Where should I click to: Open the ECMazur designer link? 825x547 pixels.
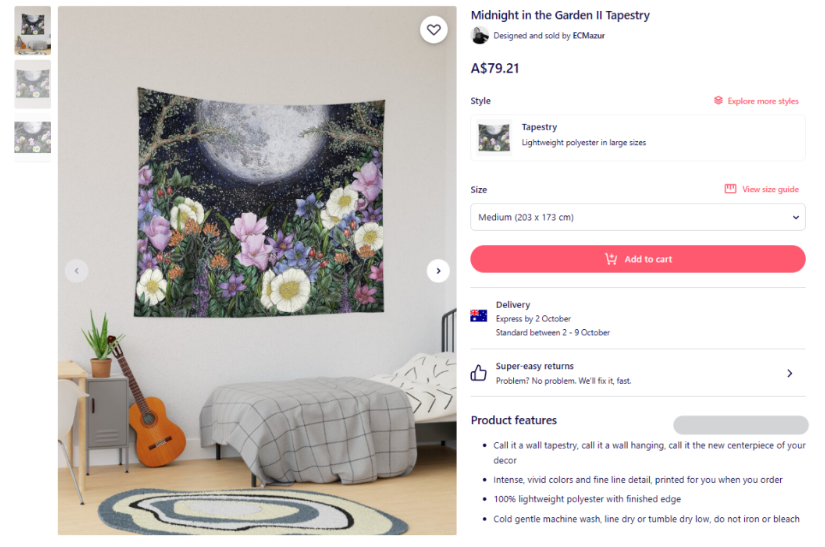coord(588,36)
